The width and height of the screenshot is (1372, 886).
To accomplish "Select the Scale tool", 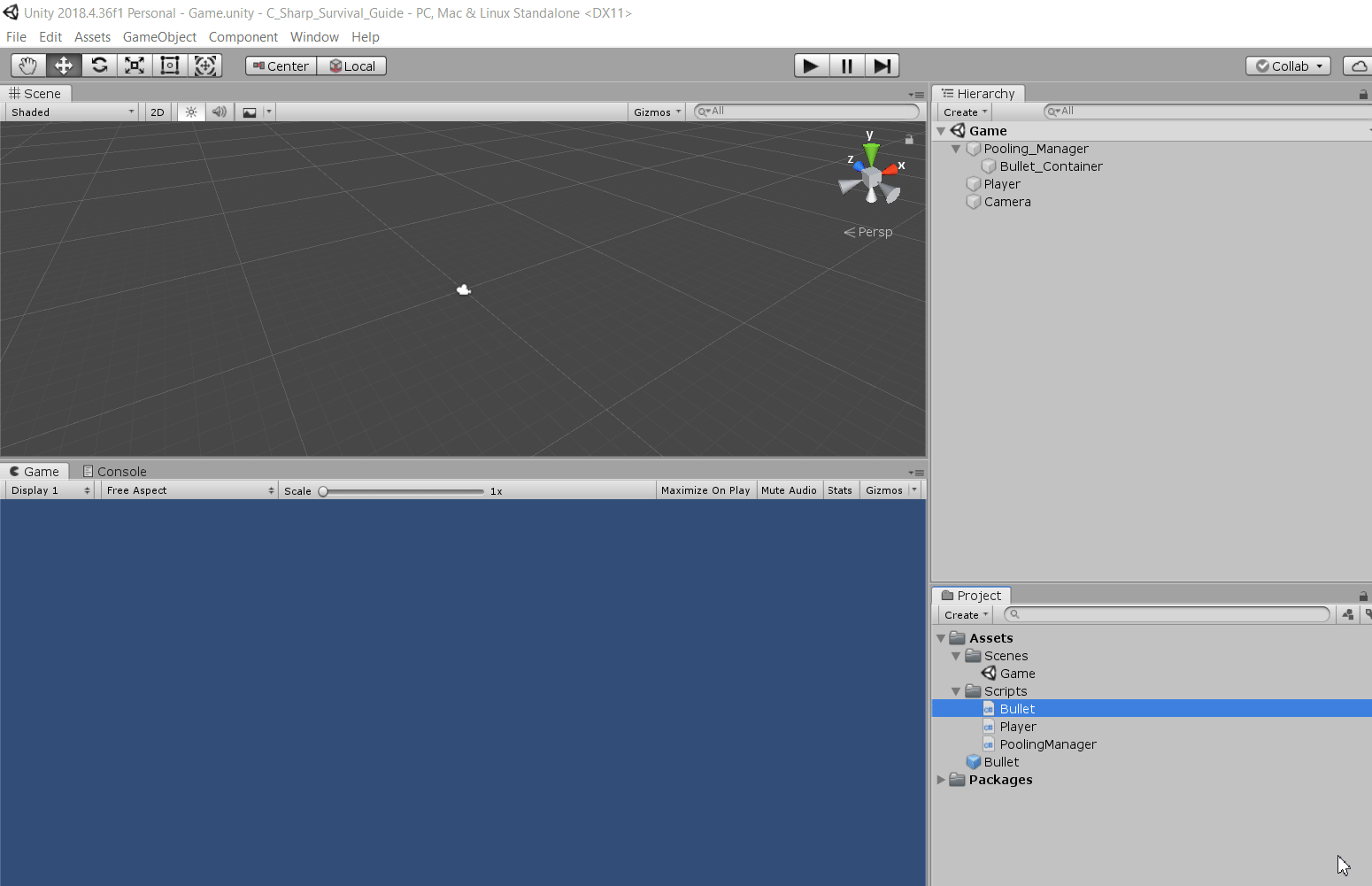I will [x=135, y=65].
